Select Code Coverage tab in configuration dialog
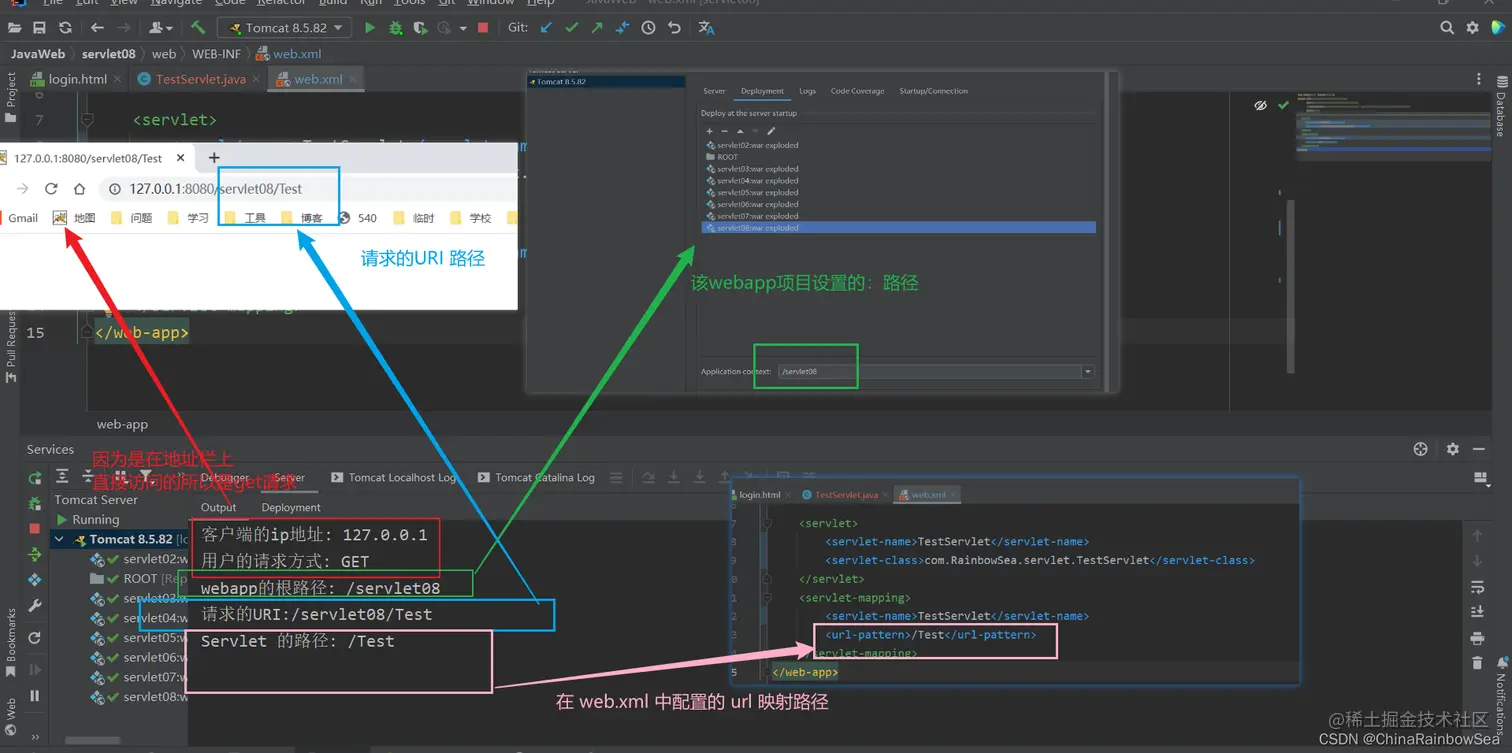 [857, 91]
